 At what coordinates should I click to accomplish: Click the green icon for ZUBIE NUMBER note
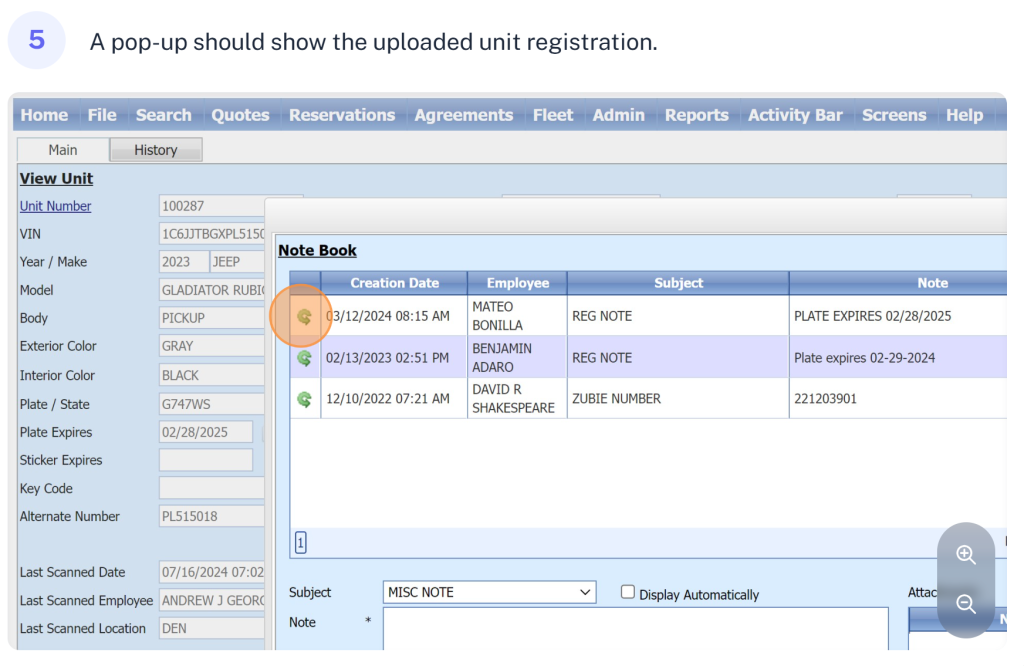pyautogui.click(x=304, y=399)
